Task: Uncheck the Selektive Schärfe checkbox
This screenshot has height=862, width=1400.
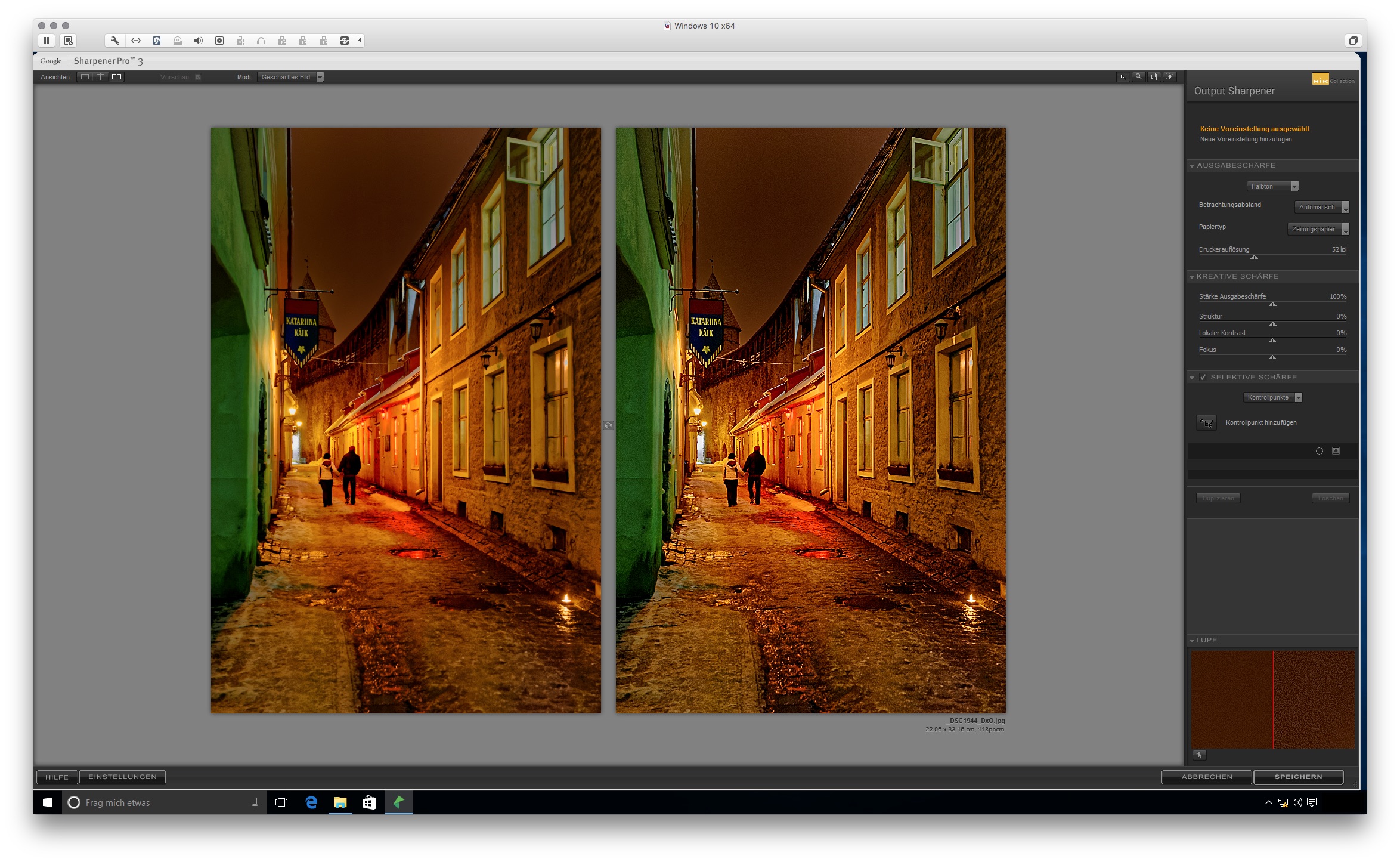Action: point(1203,377)
